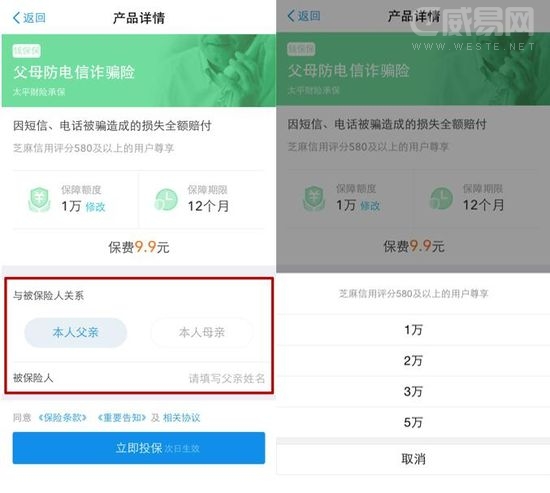Choose 1万 coverage from the list
Viewport: 550px width, 493px height.
(x=413, y=330)
